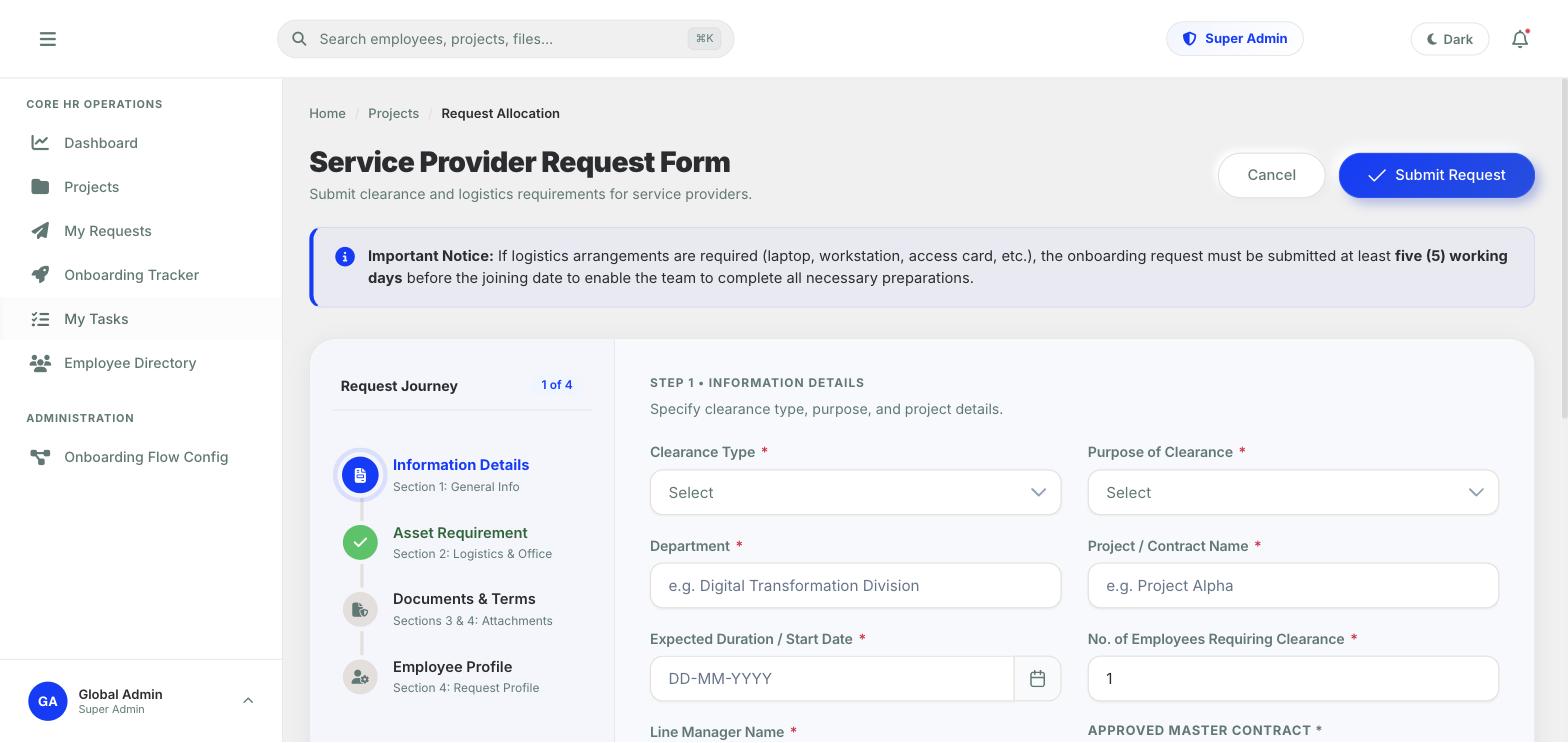Click the My Requests paper plane icon

pos(40,231)
